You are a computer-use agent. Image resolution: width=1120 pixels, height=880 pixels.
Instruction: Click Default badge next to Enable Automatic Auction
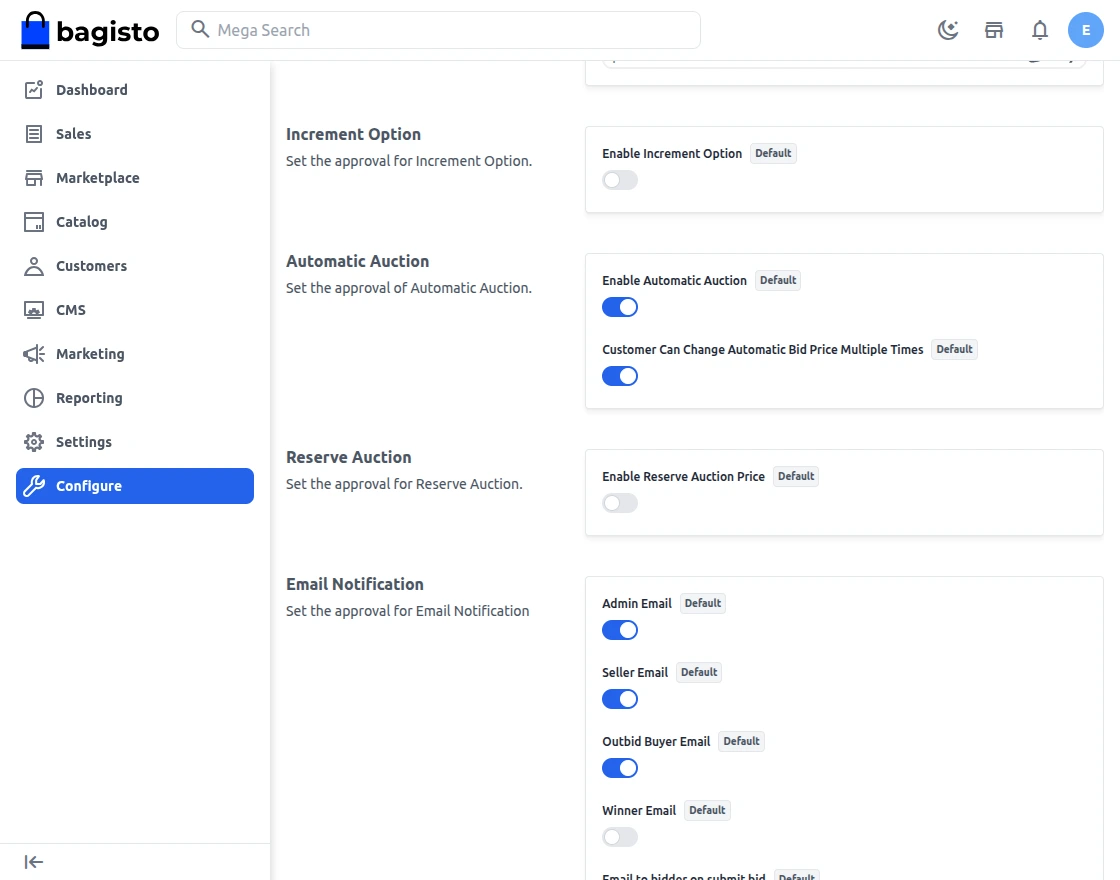(x=778, y=280)
